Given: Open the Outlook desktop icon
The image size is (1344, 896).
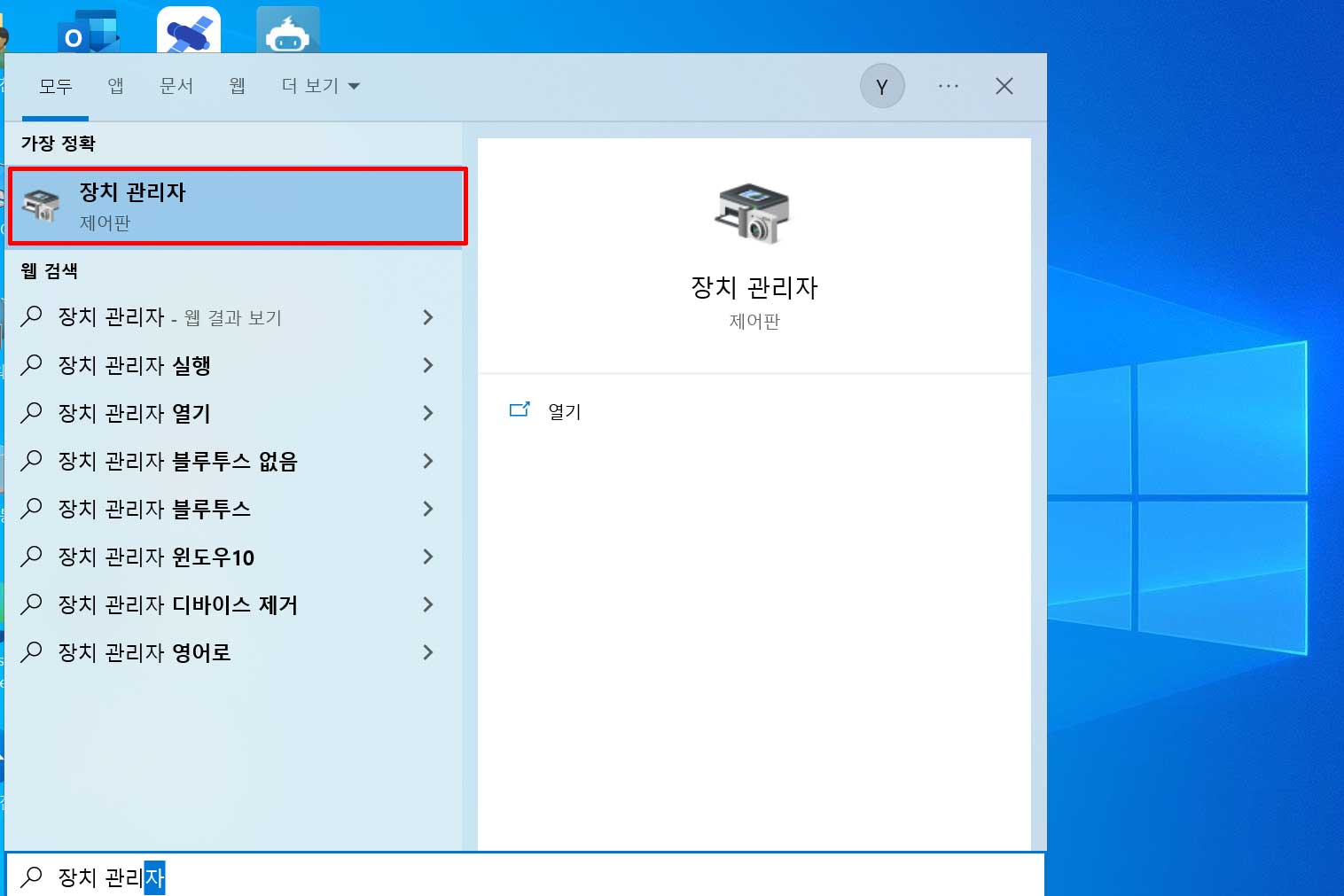Looking at the screenshot, I should pos(88,34).
